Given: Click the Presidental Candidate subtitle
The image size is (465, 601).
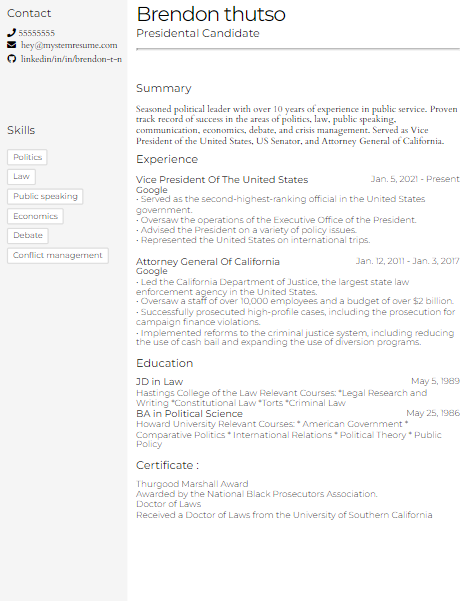Looking at the screenshot, I should pyautogui.click(x=198, y=33).
